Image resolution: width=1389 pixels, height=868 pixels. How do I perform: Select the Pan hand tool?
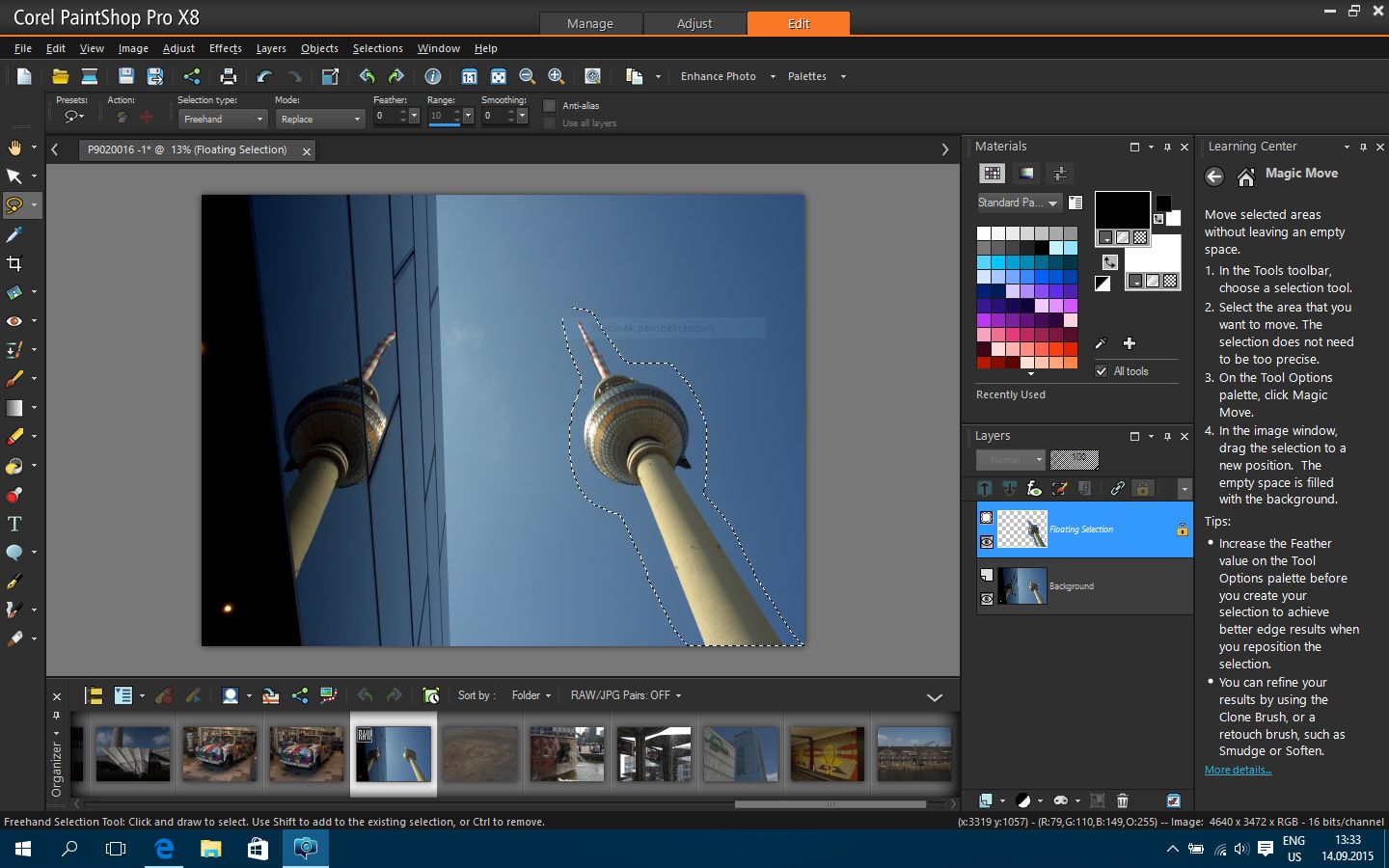(14, 148)
